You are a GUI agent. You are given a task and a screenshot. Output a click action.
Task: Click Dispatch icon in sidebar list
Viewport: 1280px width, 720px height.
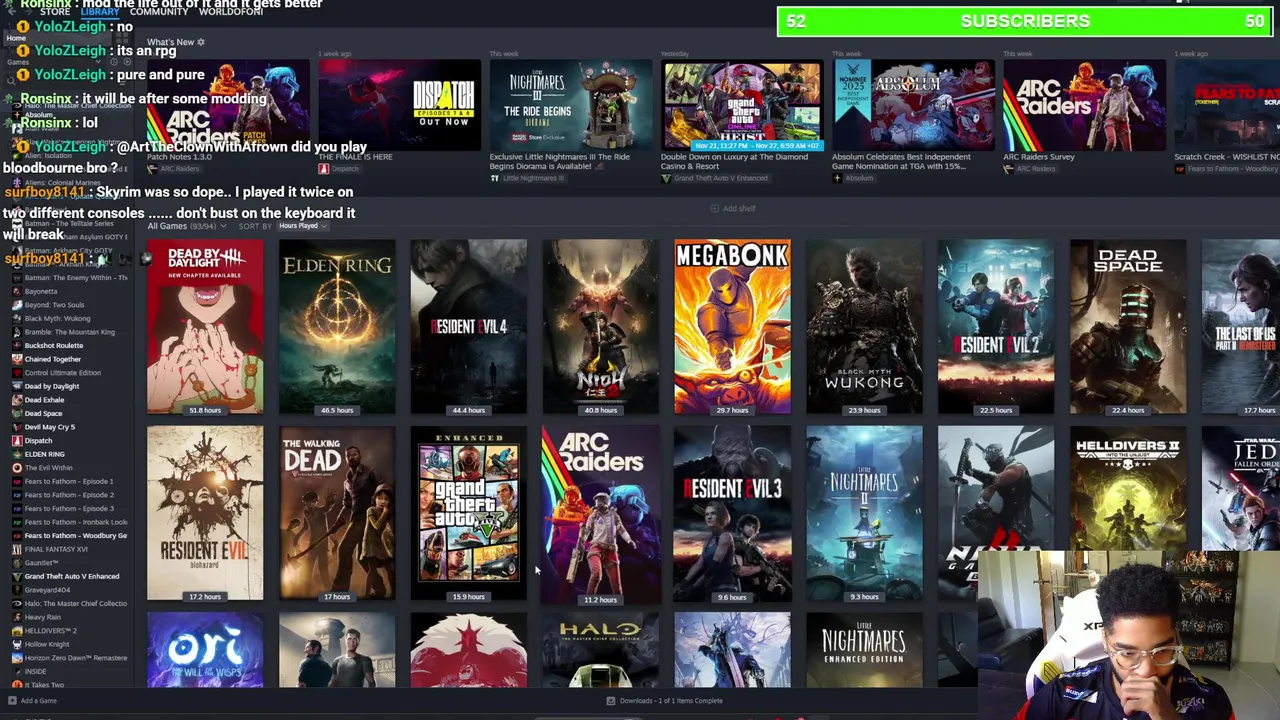coord(17,440)
